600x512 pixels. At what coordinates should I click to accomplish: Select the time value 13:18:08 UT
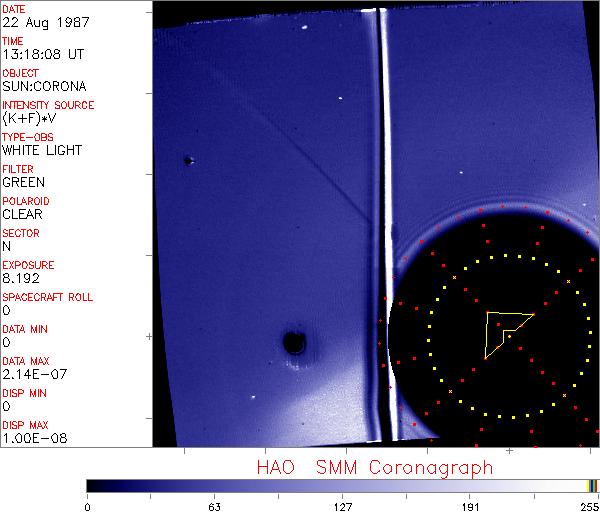pos(44,54)
